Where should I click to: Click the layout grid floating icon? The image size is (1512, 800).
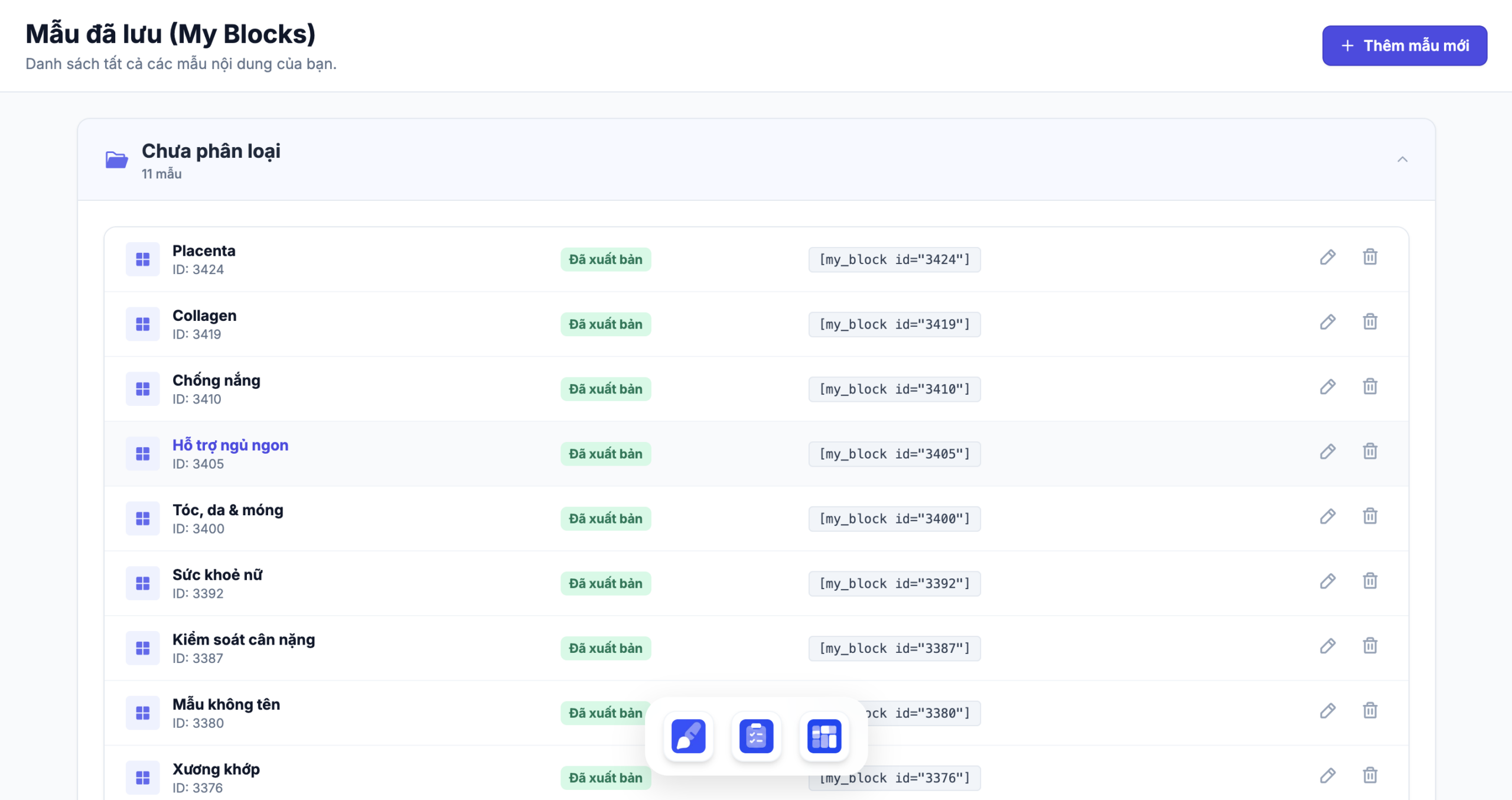(x=825, y=736)
